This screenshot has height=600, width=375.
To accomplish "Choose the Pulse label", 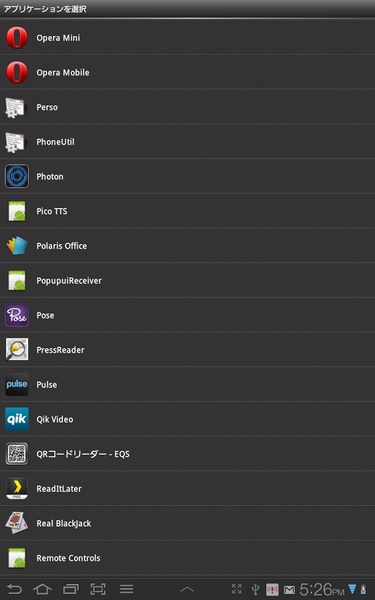I will point(47,385).
